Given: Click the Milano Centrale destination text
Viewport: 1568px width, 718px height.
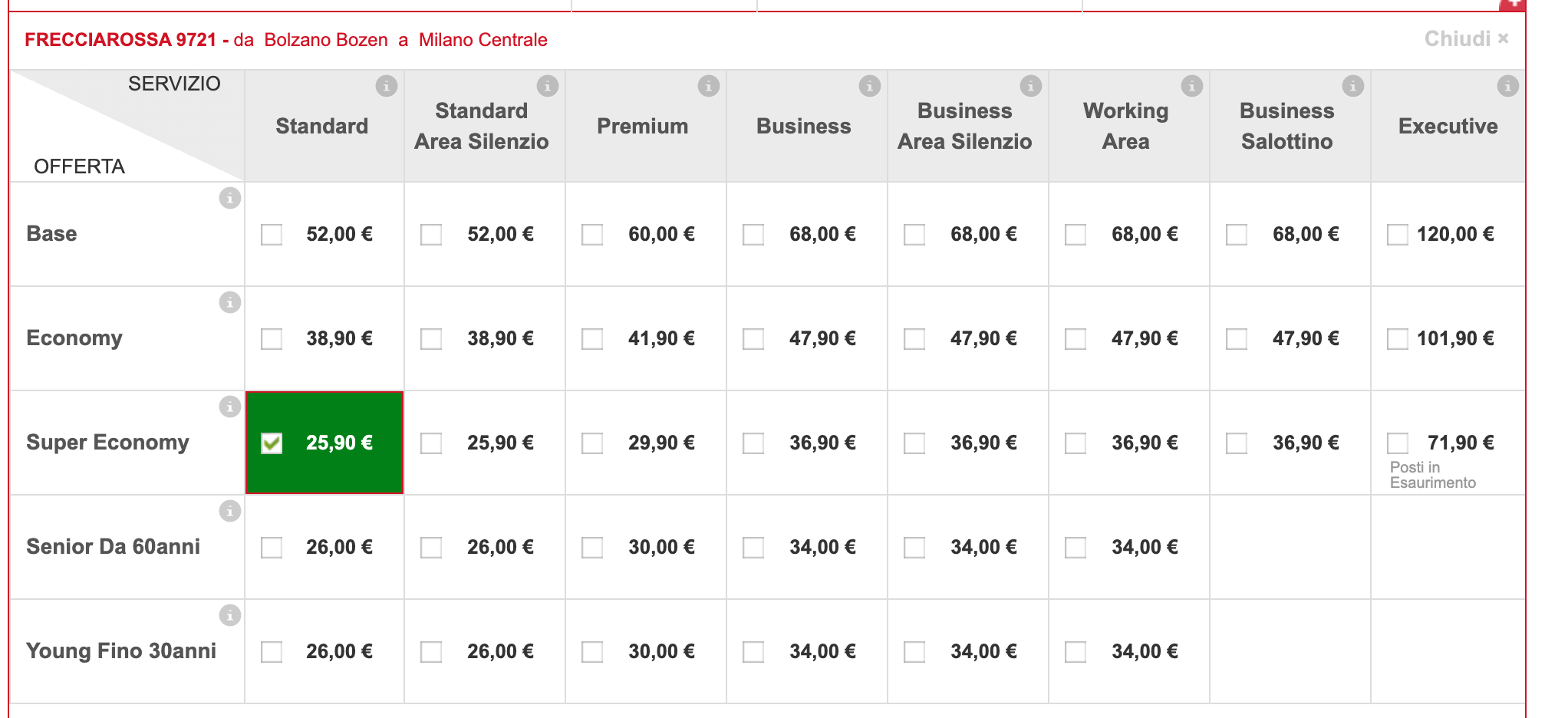Looking at the screenshot, I should coord(483,39).
